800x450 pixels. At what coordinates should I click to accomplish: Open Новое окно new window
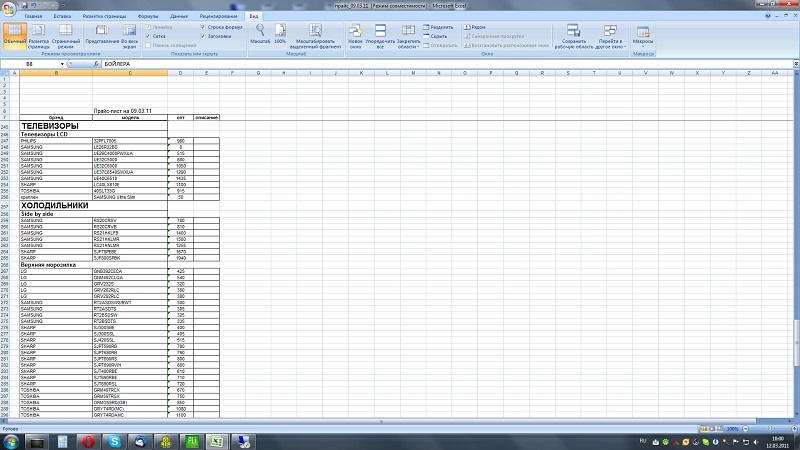[x=355, y=36]
